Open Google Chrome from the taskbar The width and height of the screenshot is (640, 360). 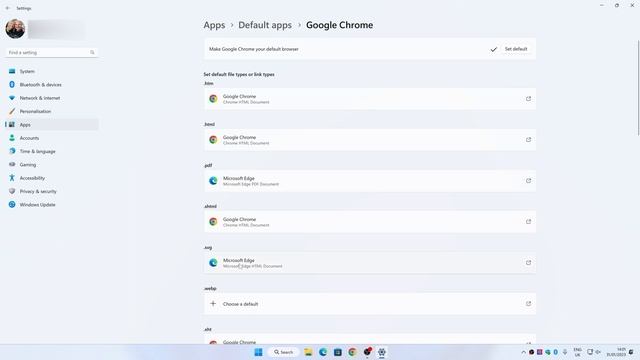[352, 352]
